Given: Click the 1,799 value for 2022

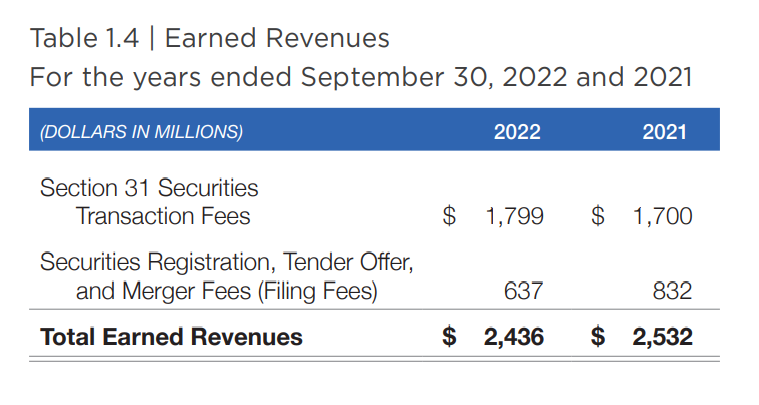Looking at the screenshot, I should [514, 216].
